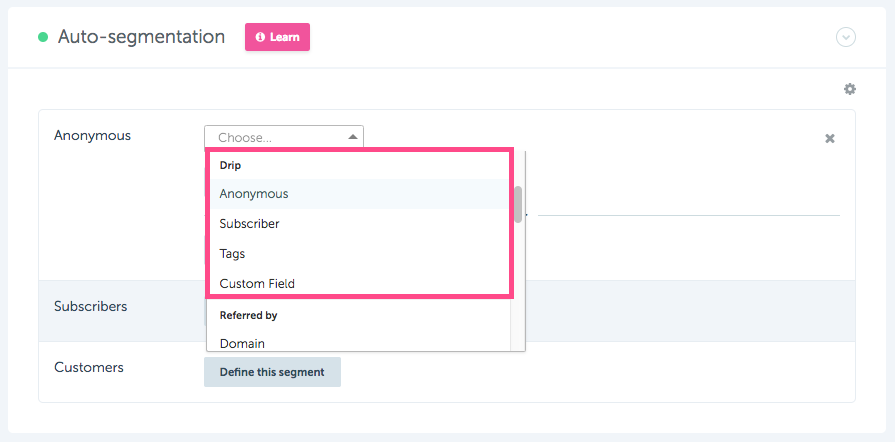The width and height of the screenshot is (895, 442).
Task: Click the Learn button
Action: pyautogui.click(x=277, y=37)
